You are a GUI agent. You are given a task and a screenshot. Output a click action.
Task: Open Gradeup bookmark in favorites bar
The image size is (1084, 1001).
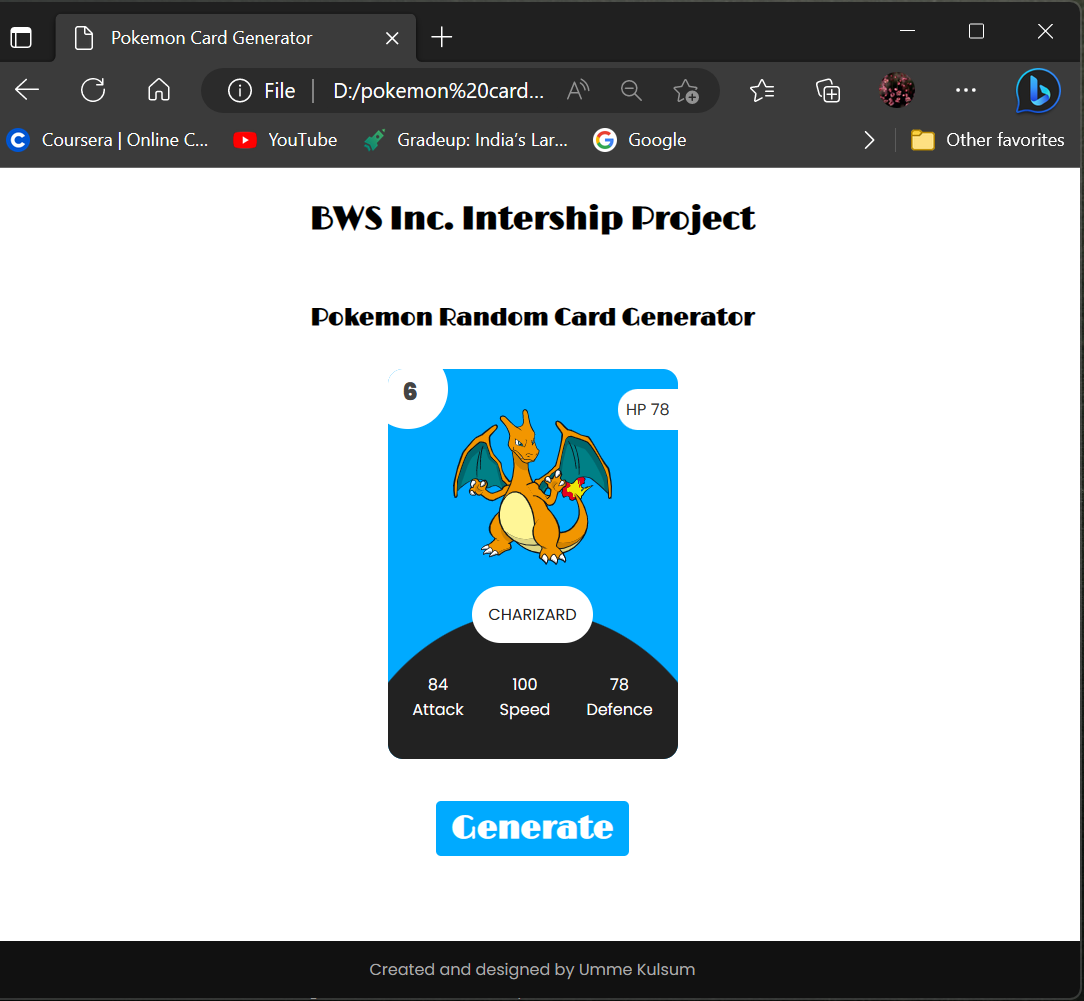pos(466,140)
